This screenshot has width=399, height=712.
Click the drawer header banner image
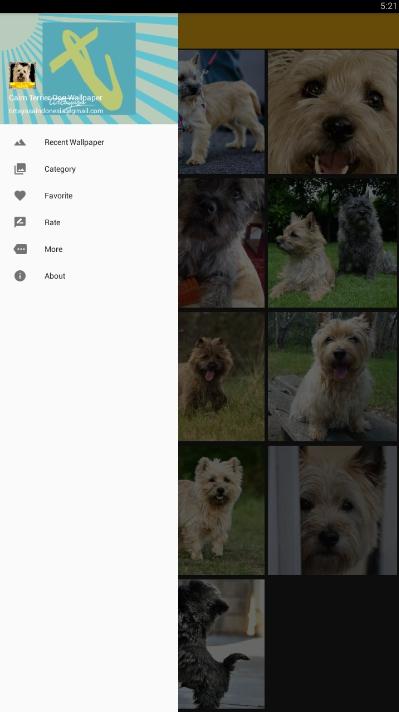pyautogui.click(x=89, y=68)
